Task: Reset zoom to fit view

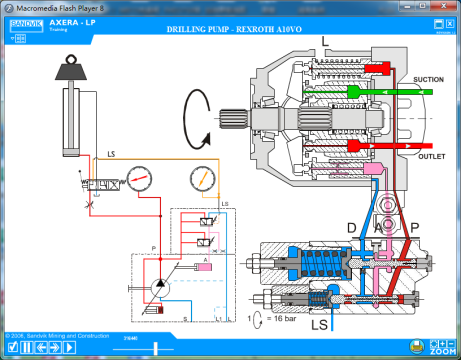Action: (434, 344)
